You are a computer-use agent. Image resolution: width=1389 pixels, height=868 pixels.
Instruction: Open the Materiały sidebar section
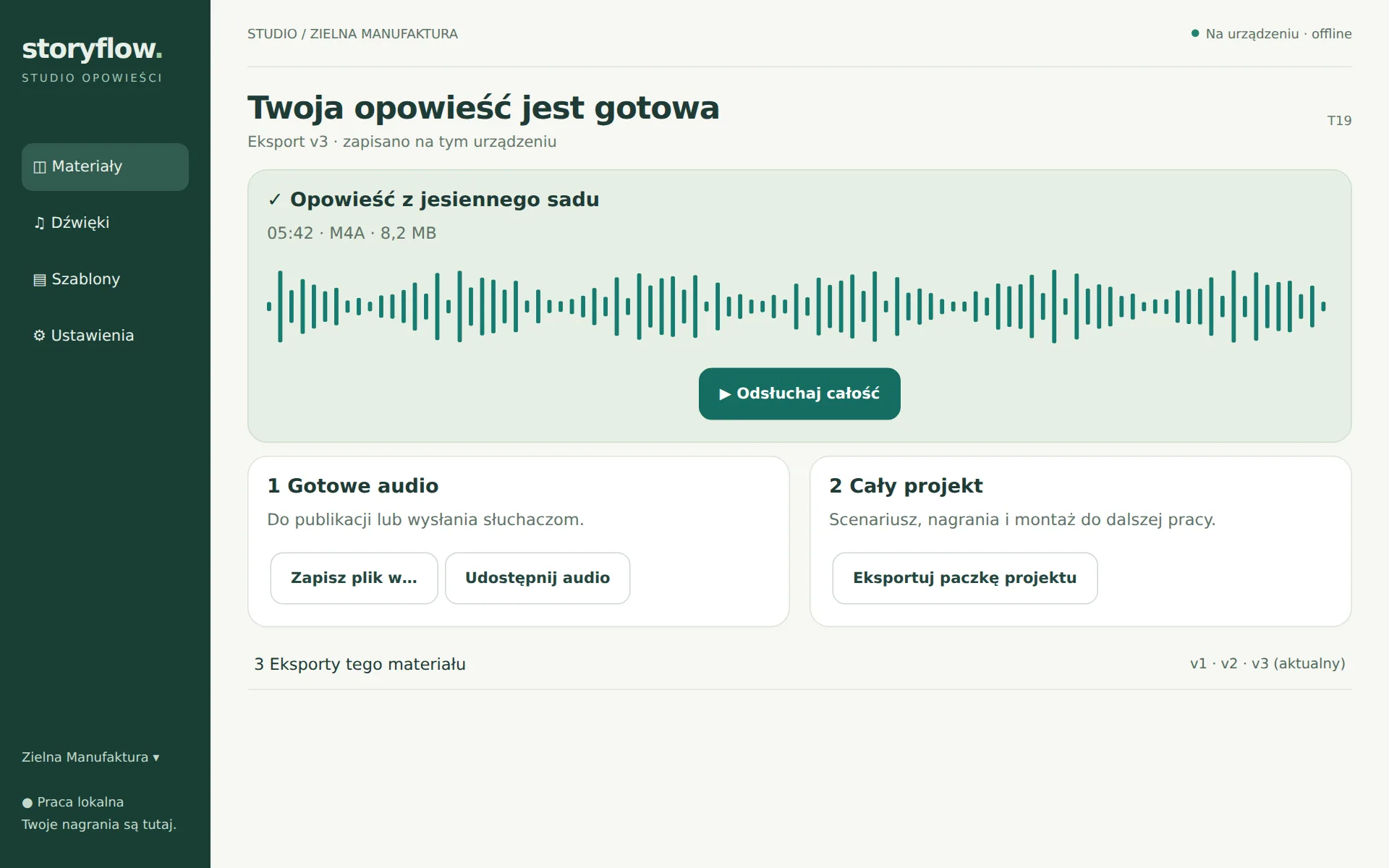(x=105, y=167)
